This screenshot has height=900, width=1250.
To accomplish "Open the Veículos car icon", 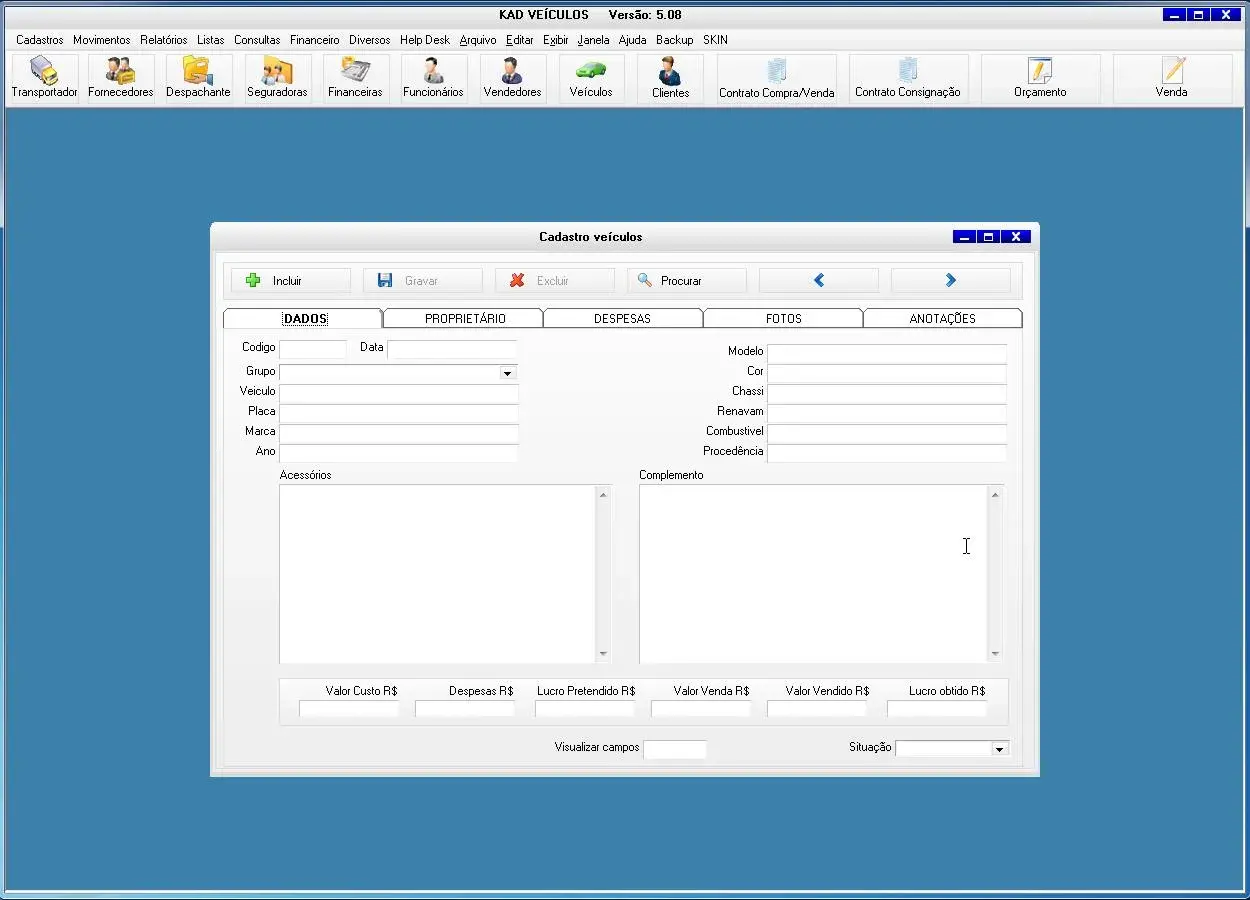I will click(591, 78).
